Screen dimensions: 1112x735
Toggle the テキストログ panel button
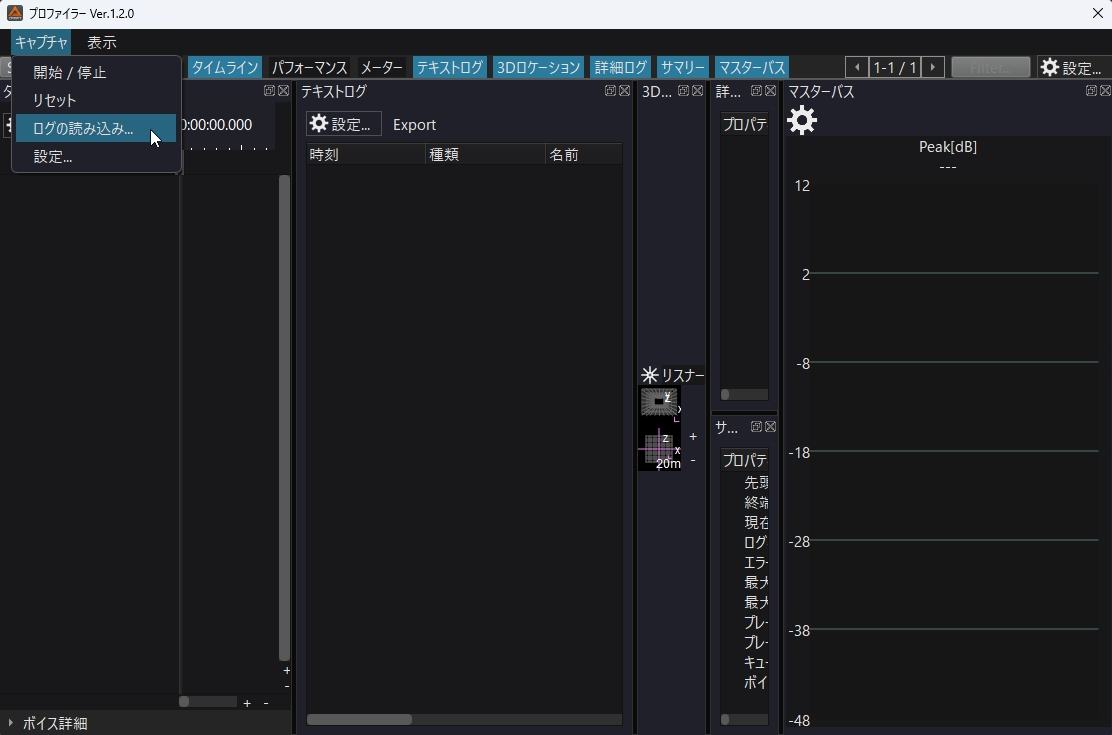[x=450, y=67]
